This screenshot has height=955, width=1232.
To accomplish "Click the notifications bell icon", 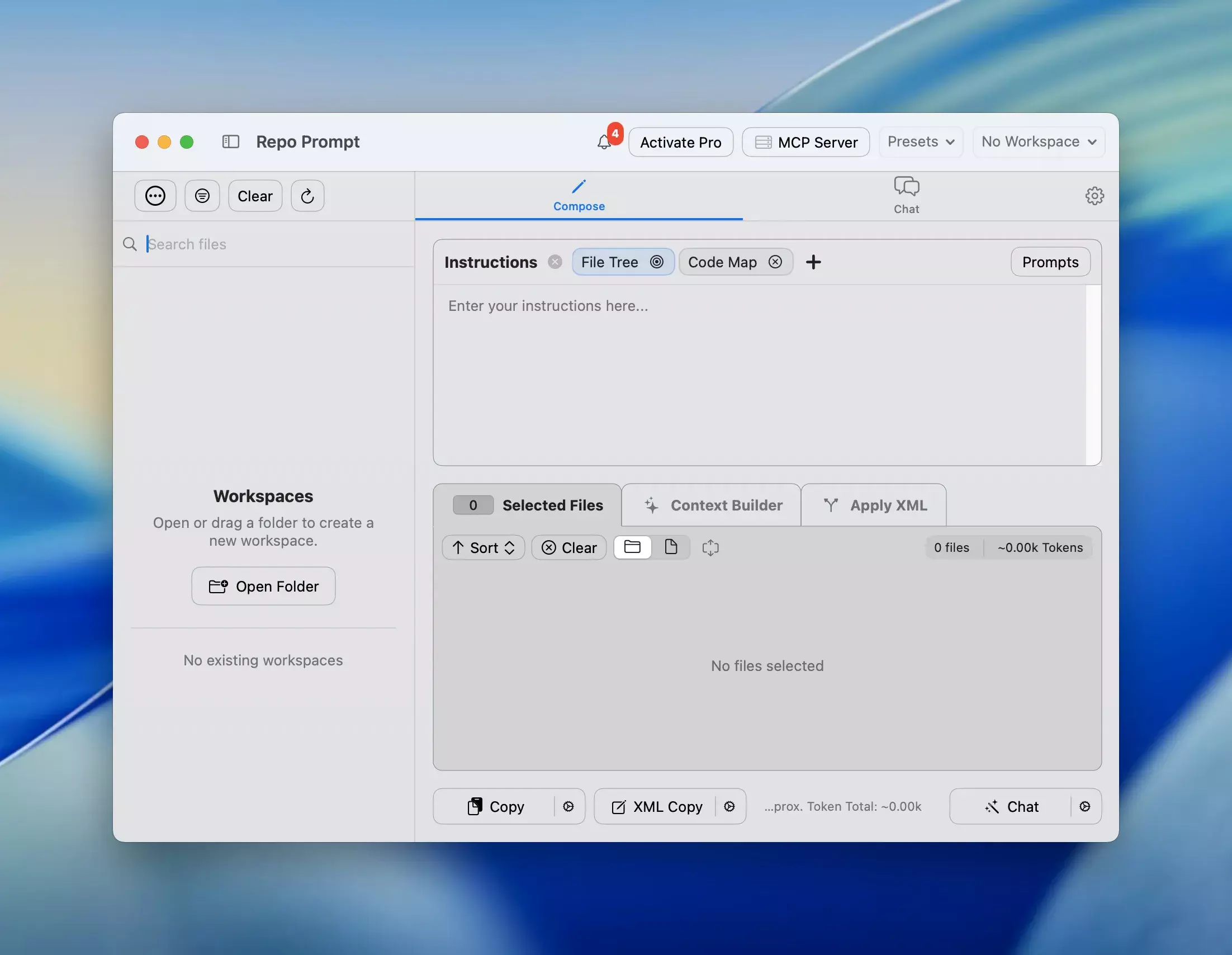I will 604,142.
